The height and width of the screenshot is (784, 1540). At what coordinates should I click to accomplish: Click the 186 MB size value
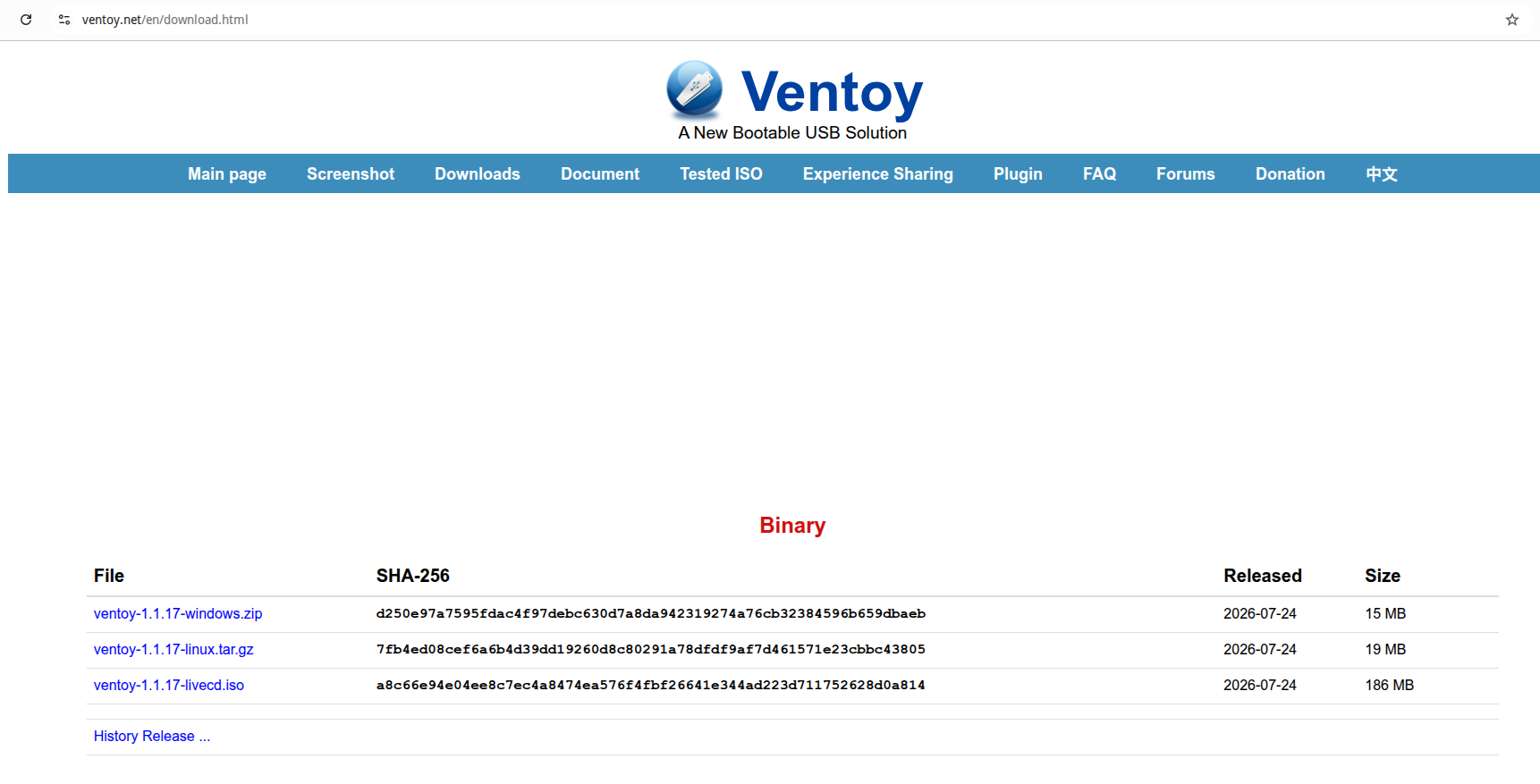pyautogui.click(x=1390, y=686)
